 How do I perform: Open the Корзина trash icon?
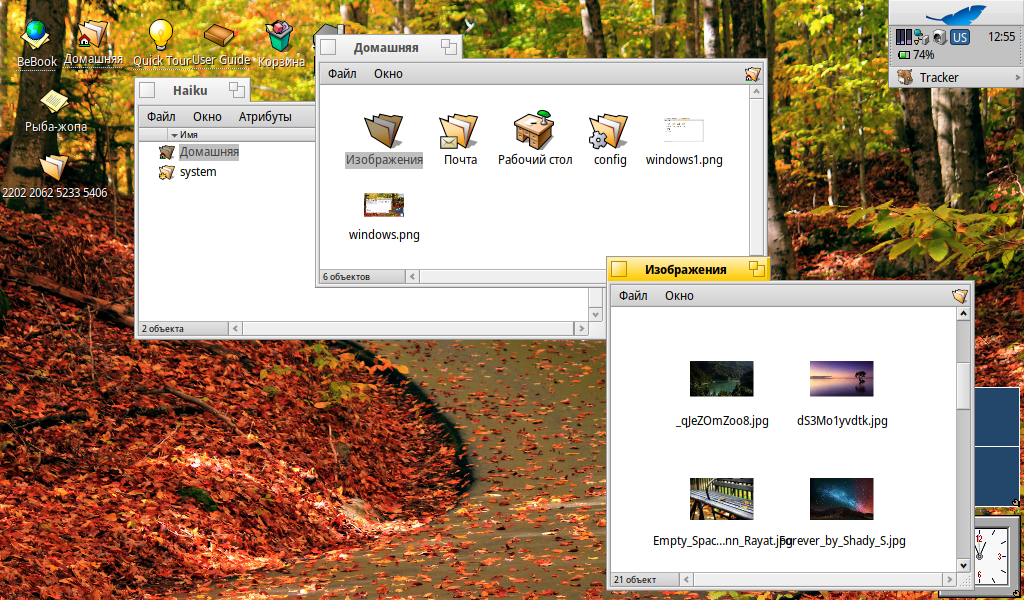(280, 37)
